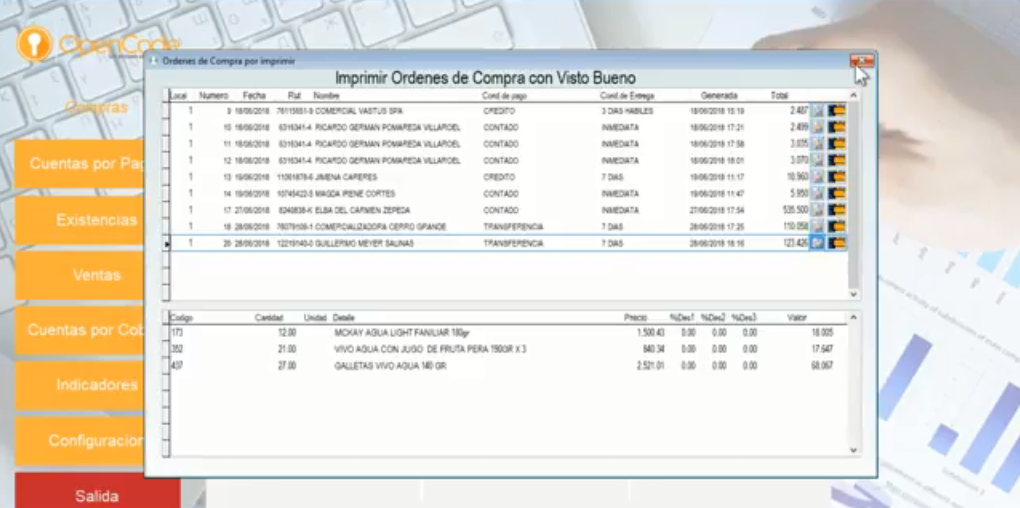Click the 'Cond.de Entrega' column header
1020x508 pixels.
point(626,96)
